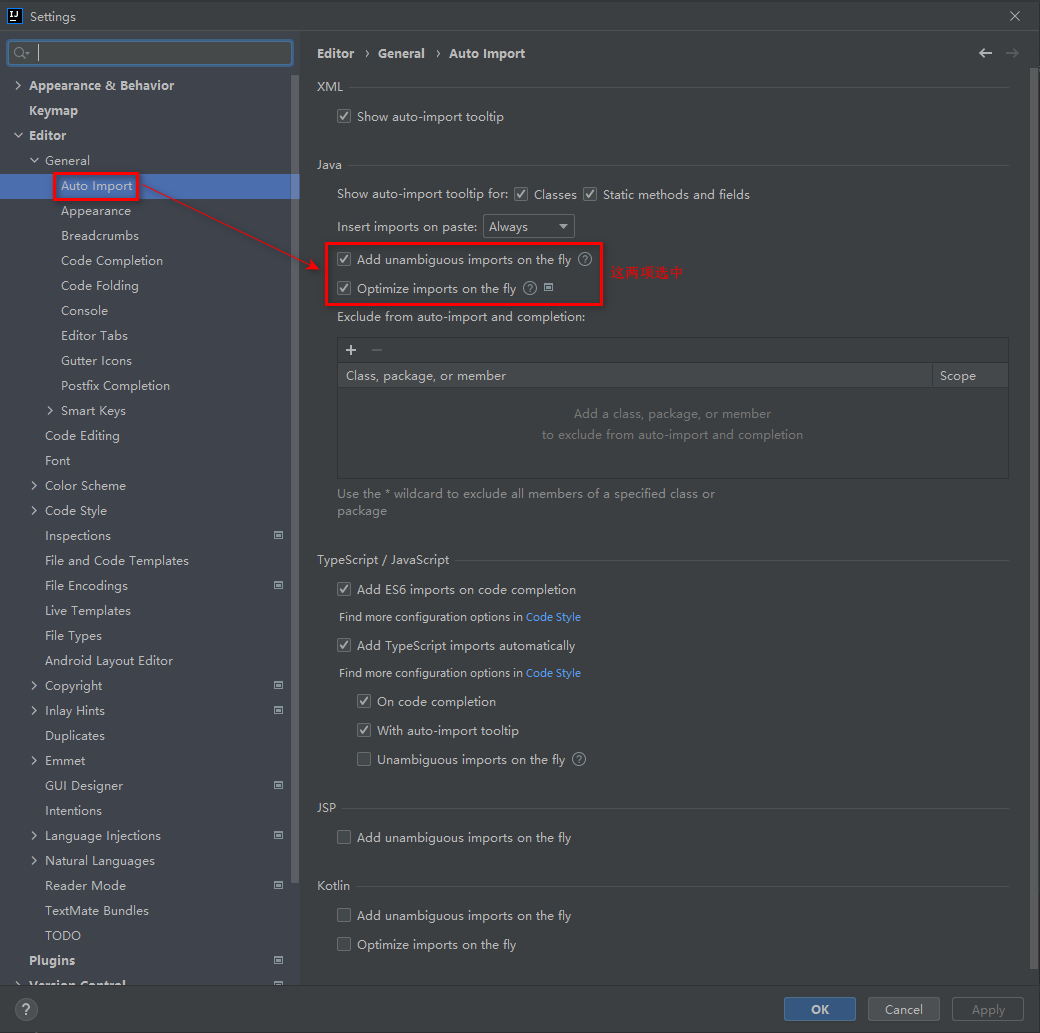Click project icon beside Plugins
The image size is (1040, 1033).
coord(279,960)
